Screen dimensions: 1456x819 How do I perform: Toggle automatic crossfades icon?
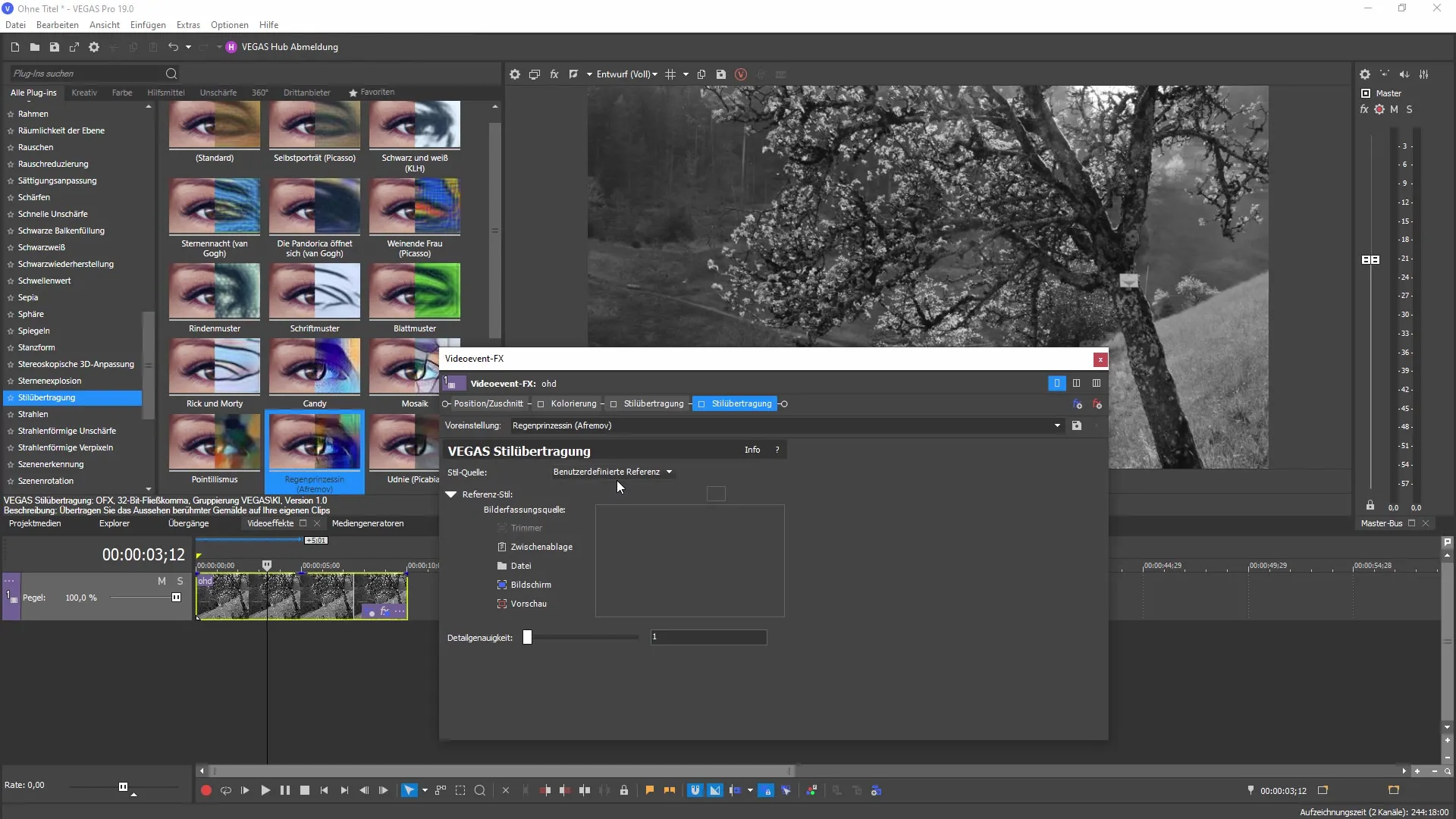715,790
